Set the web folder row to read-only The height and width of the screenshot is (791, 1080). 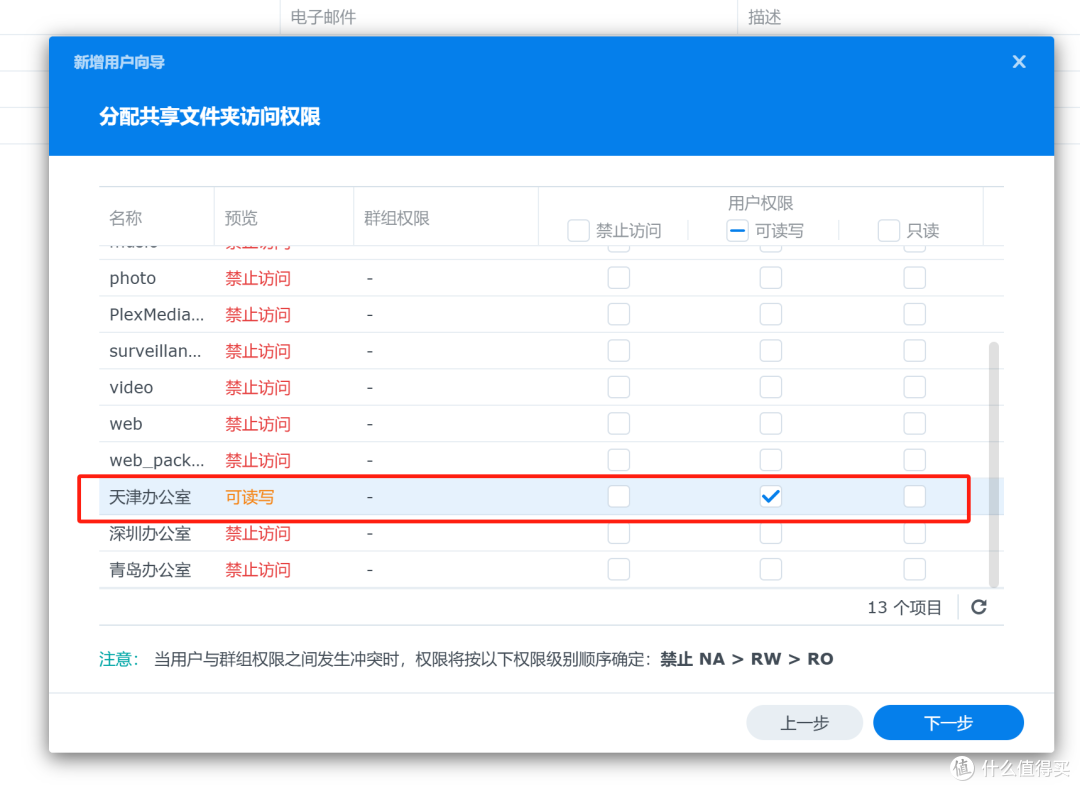[915, 424]
